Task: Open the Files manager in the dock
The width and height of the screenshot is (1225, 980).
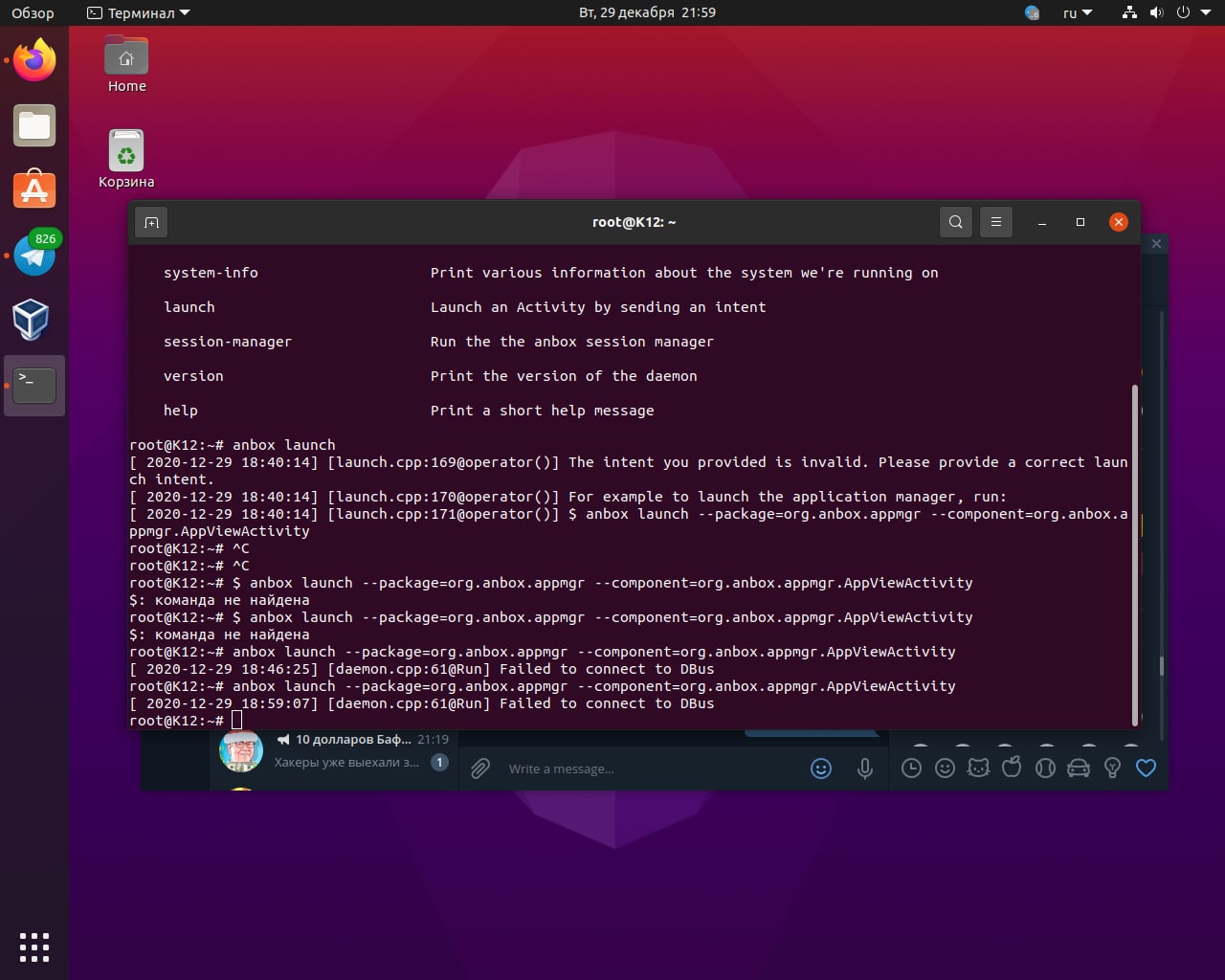Action: pyautogui.click(x=34, y=125)
